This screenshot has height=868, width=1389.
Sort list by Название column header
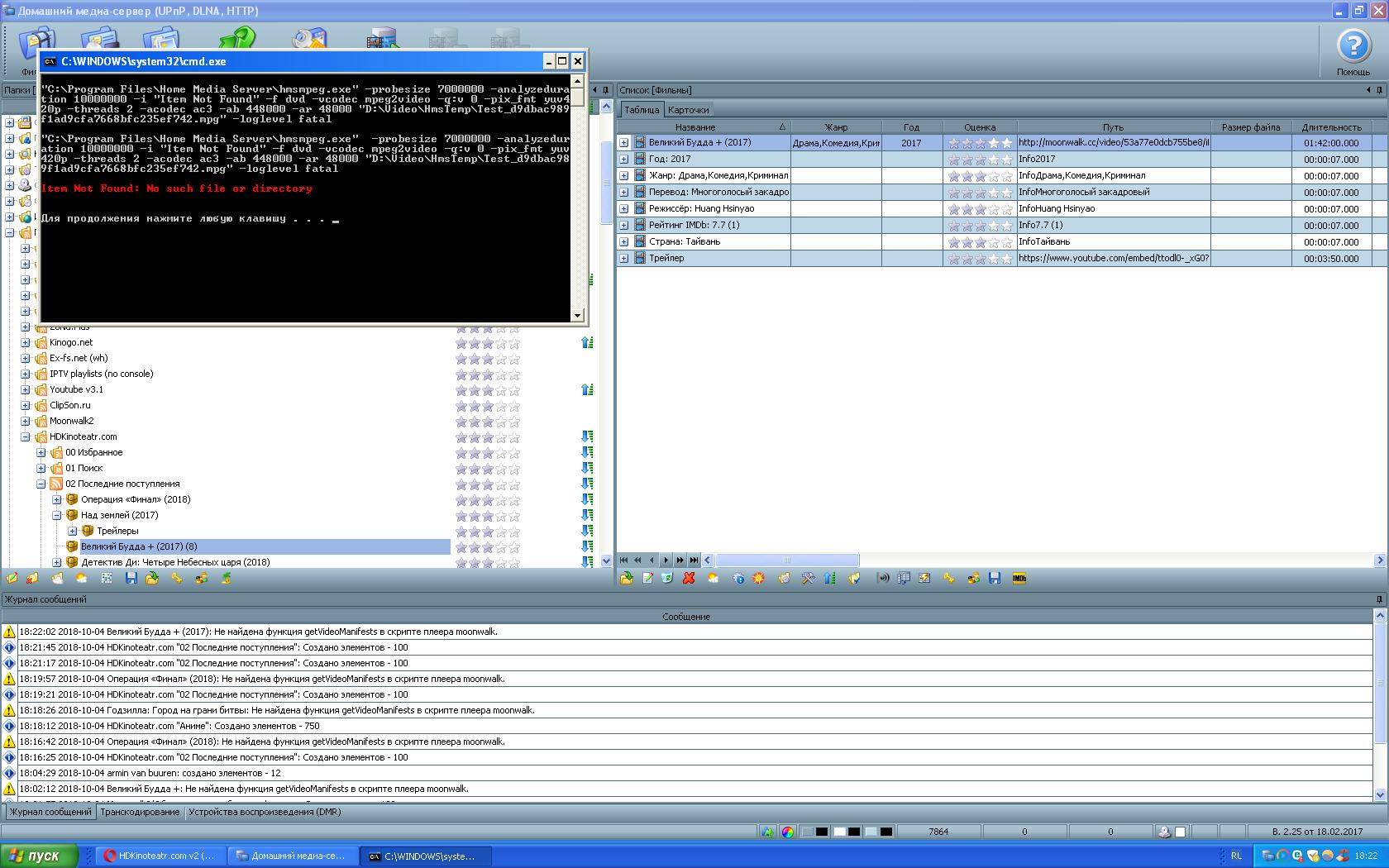pos(694,127)
